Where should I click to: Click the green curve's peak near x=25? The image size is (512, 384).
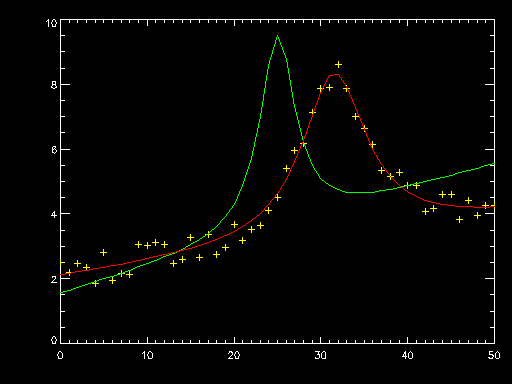click(x=277, y=36)
